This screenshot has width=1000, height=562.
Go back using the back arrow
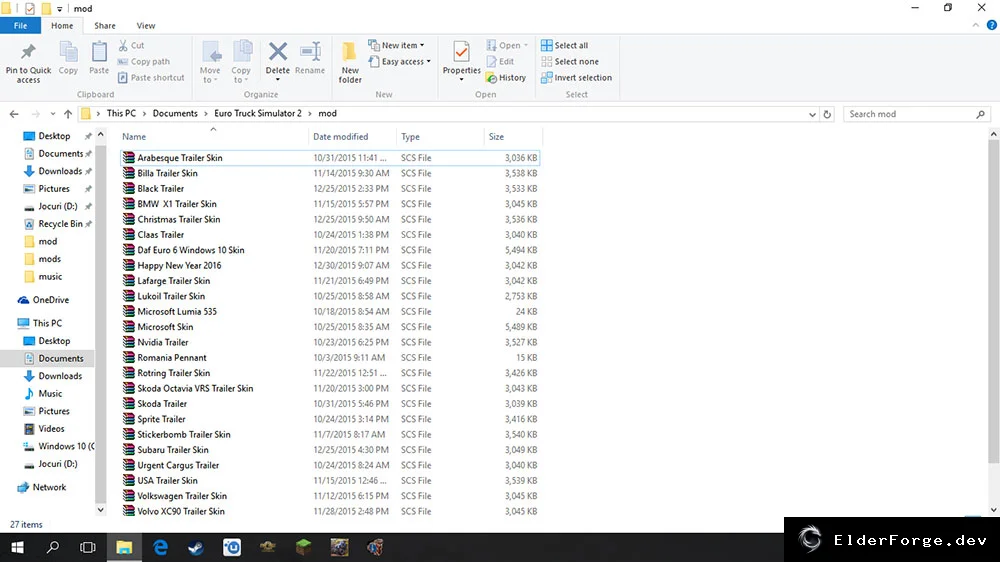[x=14, y=114]
